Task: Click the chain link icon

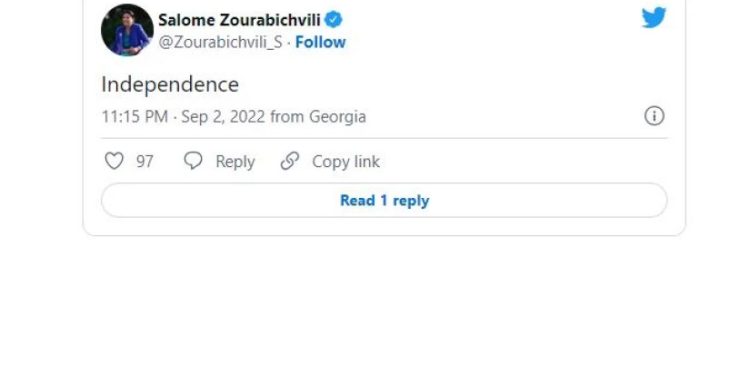Action: (290, 161)
